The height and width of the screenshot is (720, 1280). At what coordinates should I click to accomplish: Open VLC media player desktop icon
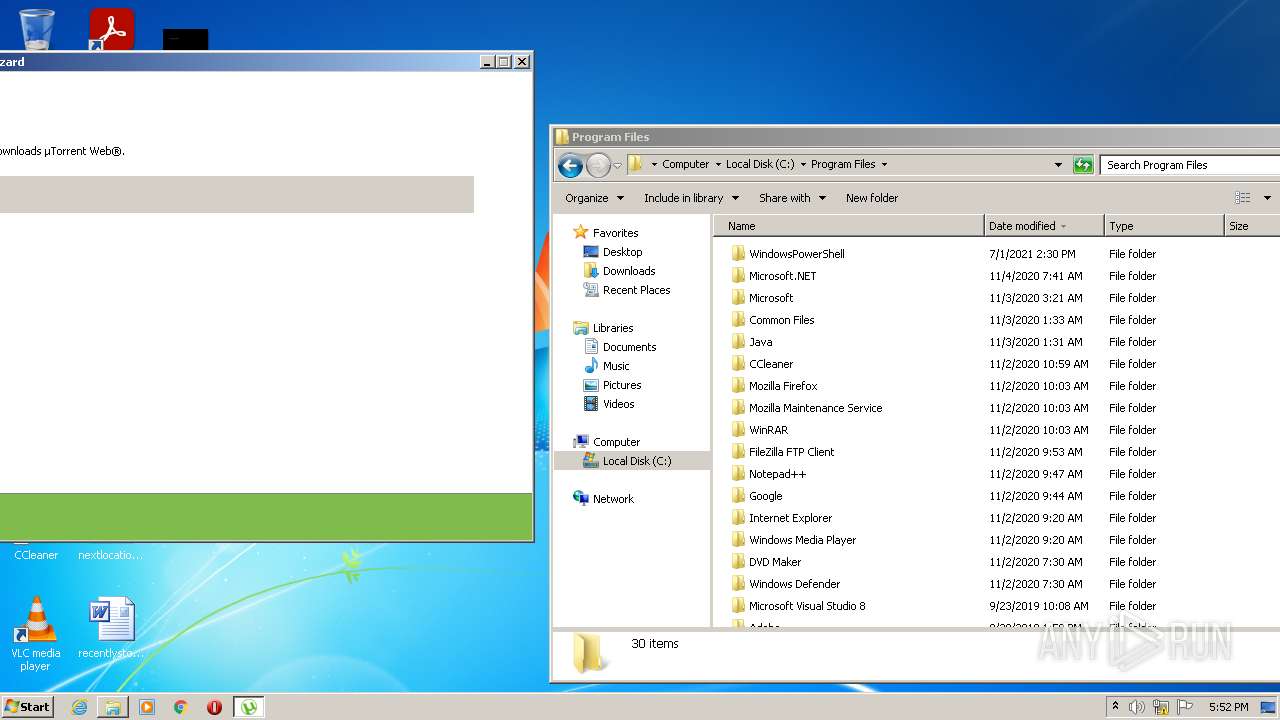[36, 634]
